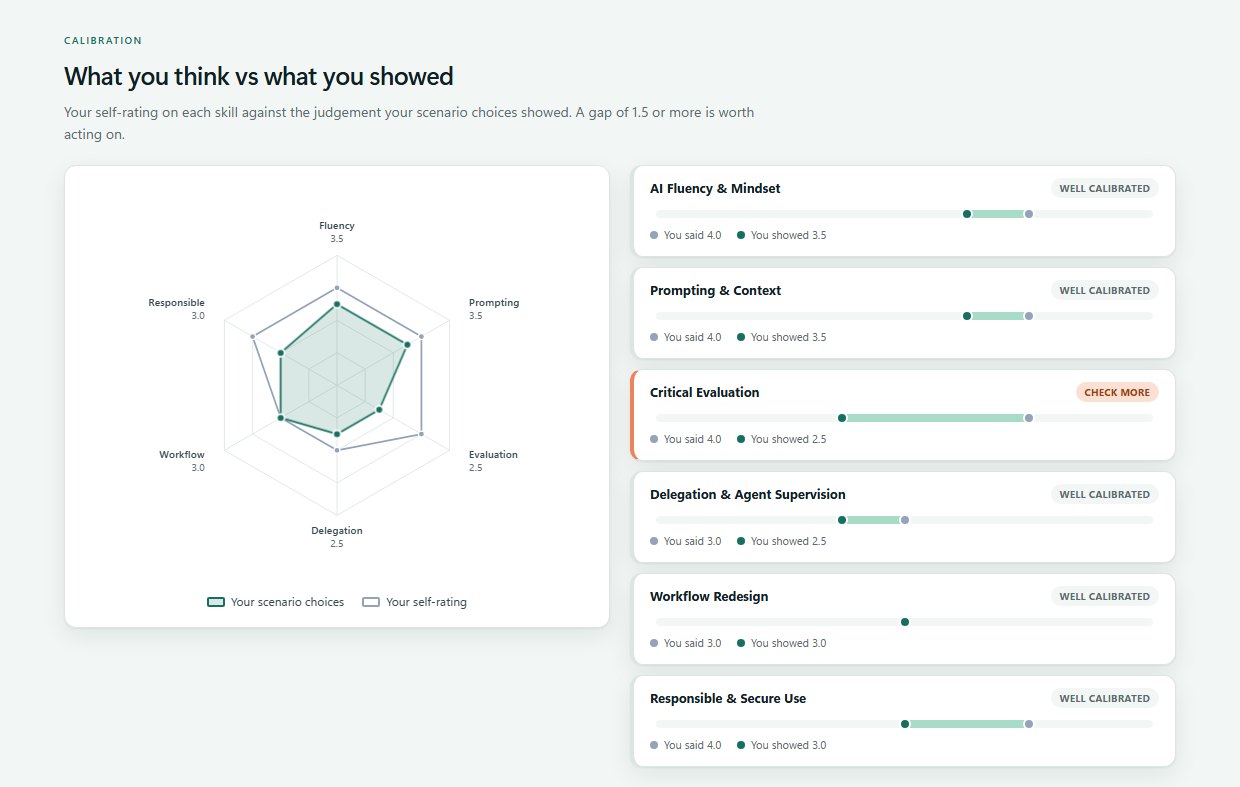The height and width of the screenshot is (787, 1240).
Task: Click 'You said 3.0' under Delegation & Agent Supervision
Action: coord(685,541)
